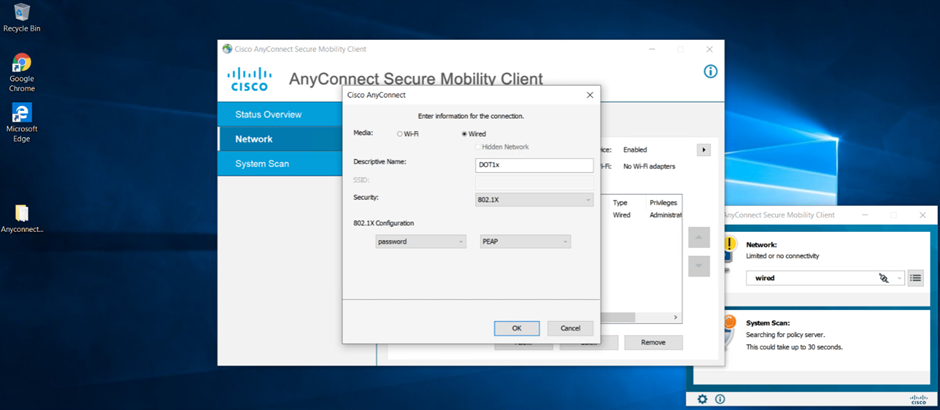
Task: Close the Cisco AnyConnect connection dialog
Action: click(589, 95)
